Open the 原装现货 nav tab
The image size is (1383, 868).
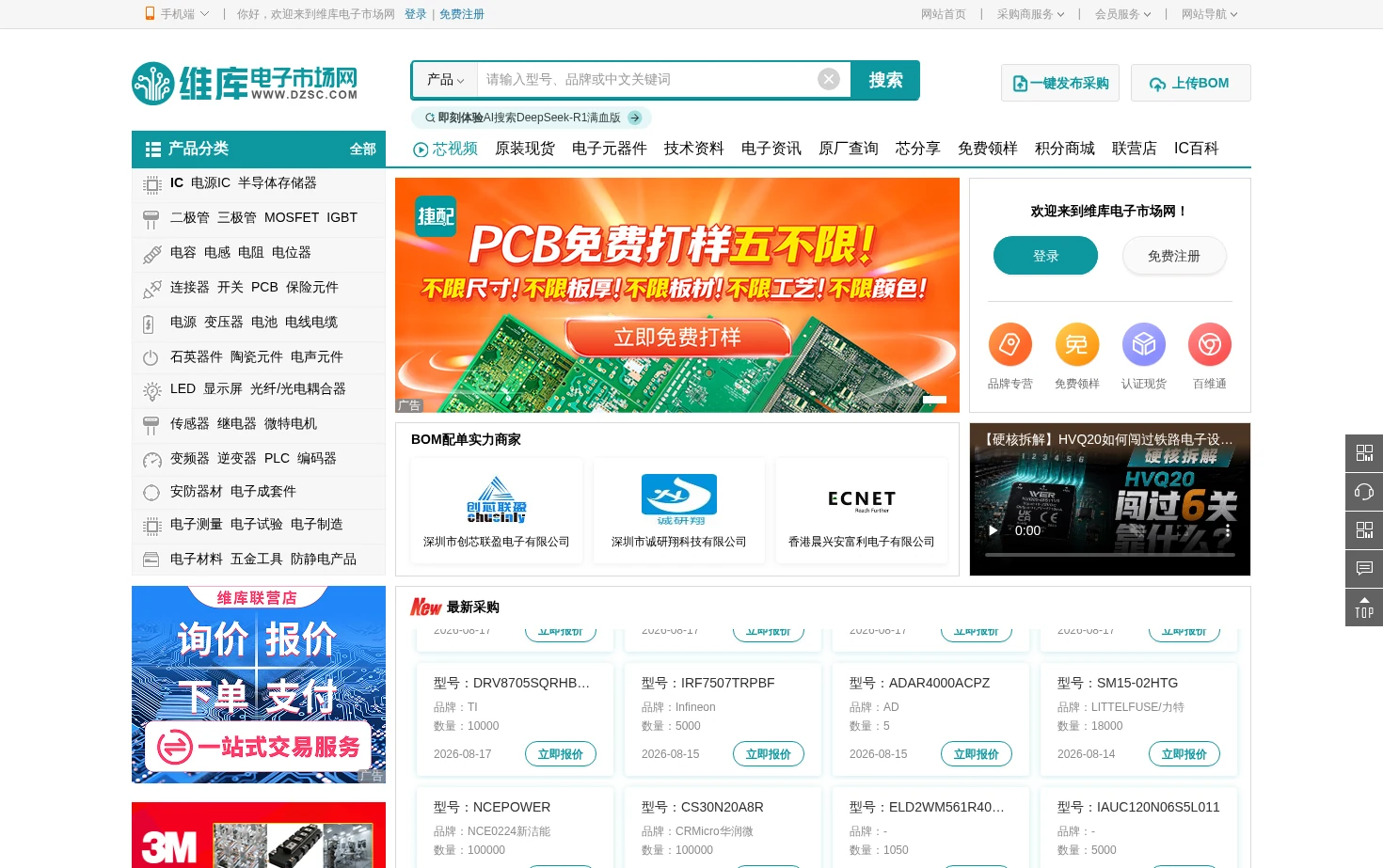[525, 149]
